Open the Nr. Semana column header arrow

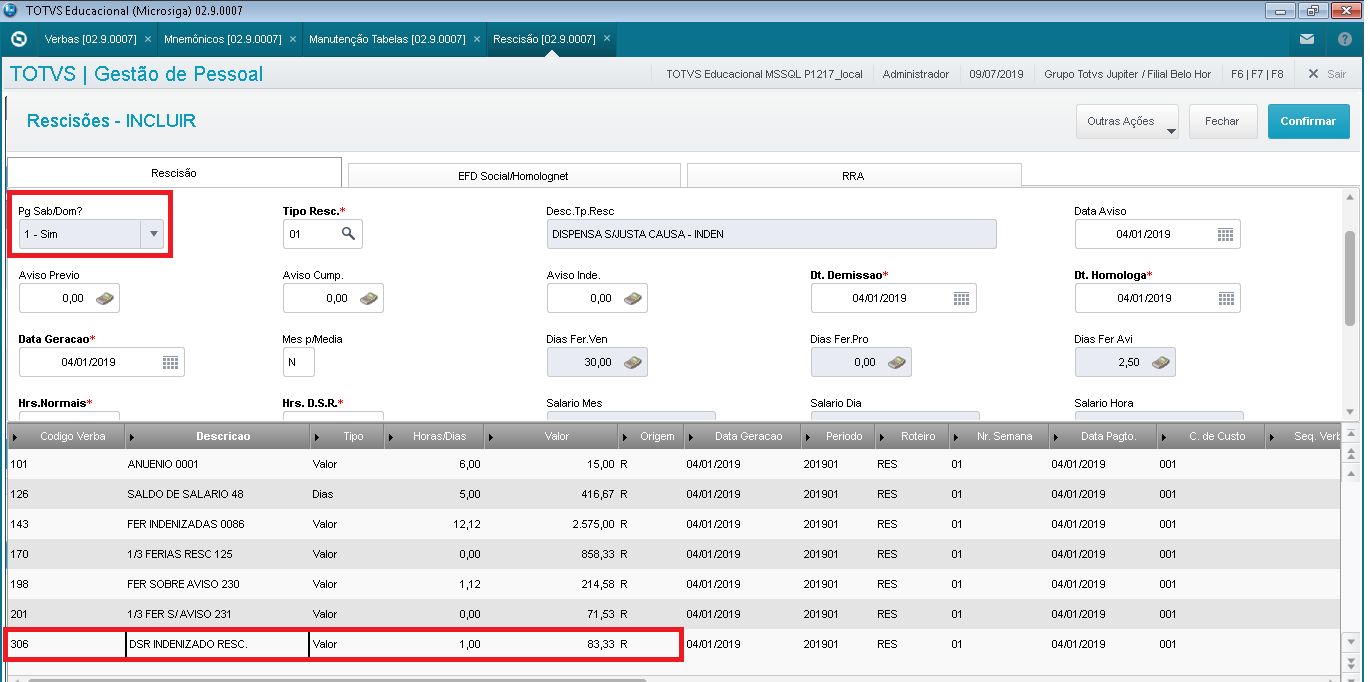(955, 437)
